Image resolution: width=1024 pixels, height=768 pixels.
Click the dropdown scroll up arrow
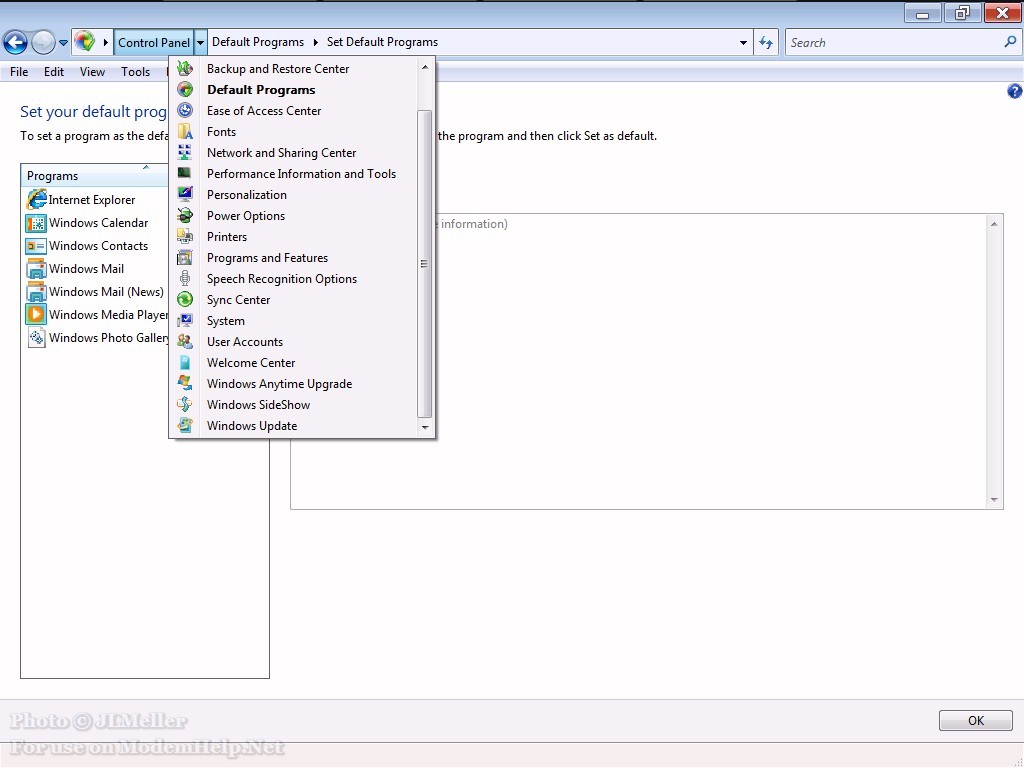point(425,67)
